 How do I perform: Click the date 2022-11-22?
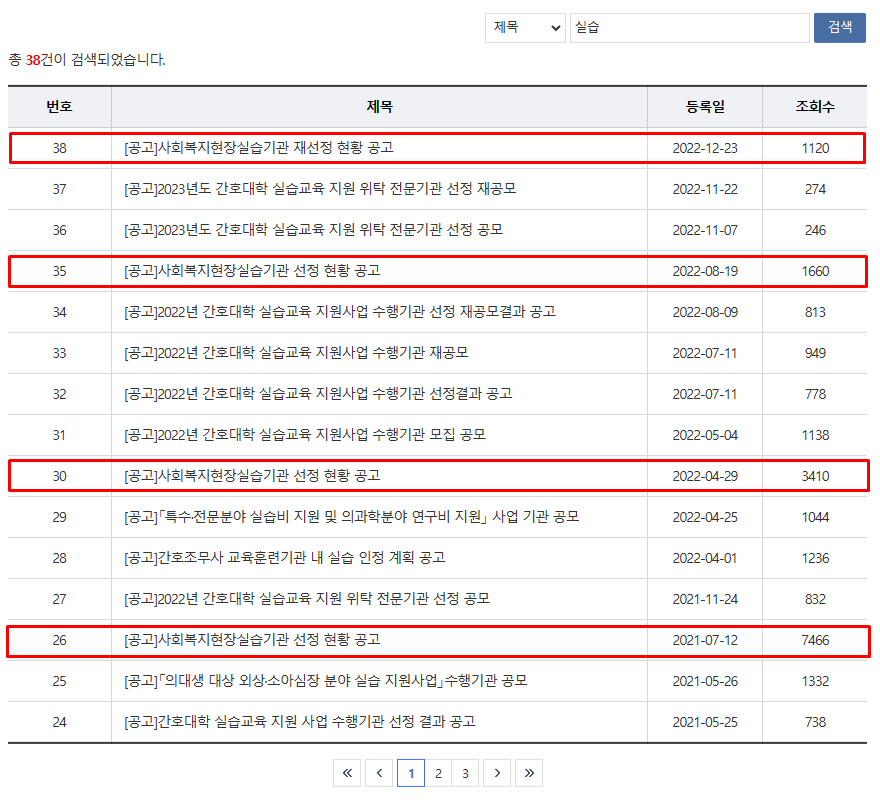(705, 189)
